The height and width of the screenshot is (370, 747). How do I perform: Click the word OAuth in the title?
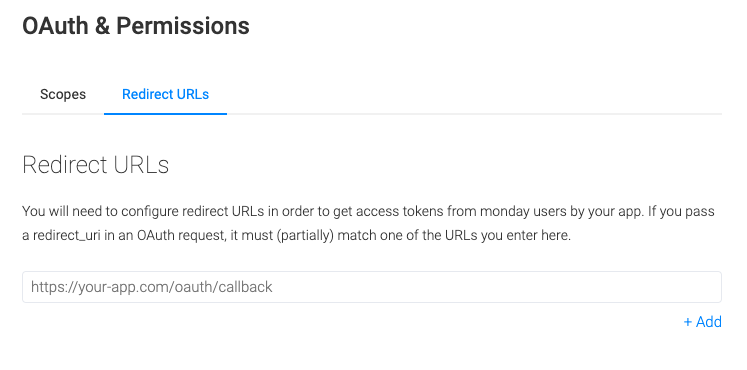(x=55, y=26)
